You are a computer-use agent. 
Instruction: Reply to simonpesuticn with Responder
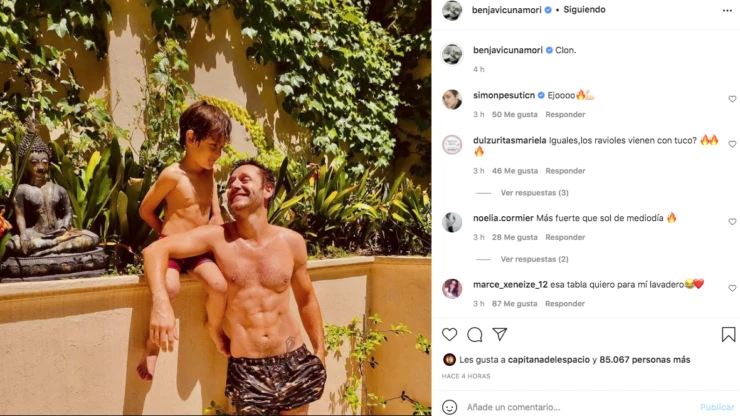565,114
